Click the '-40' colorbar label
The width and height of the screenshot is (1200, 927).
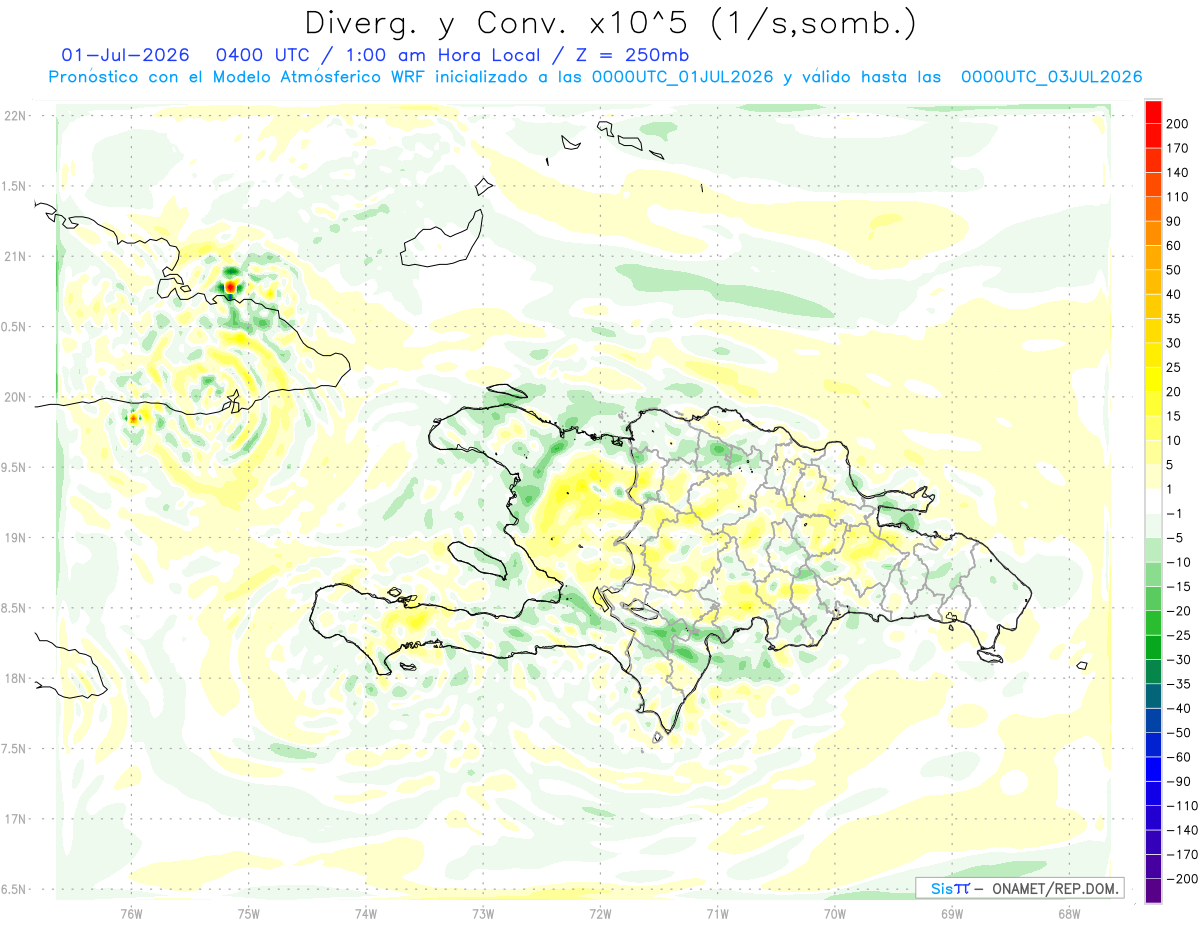[1181, 709]
